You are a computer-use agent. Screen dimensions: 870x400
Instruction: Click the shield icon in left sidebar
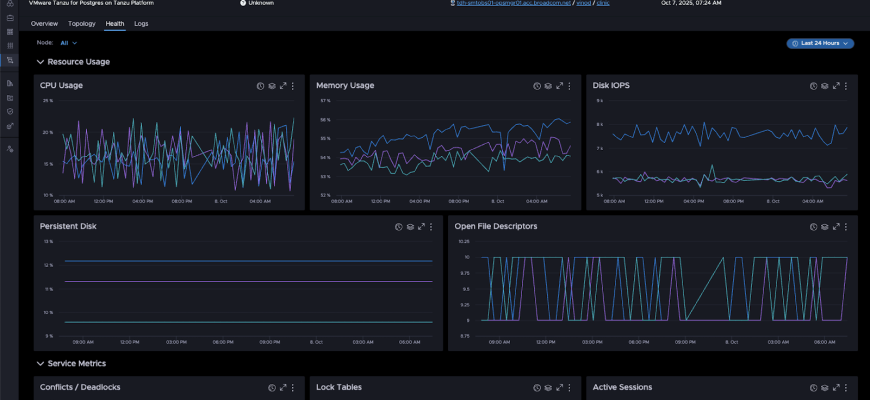point(10,111)
